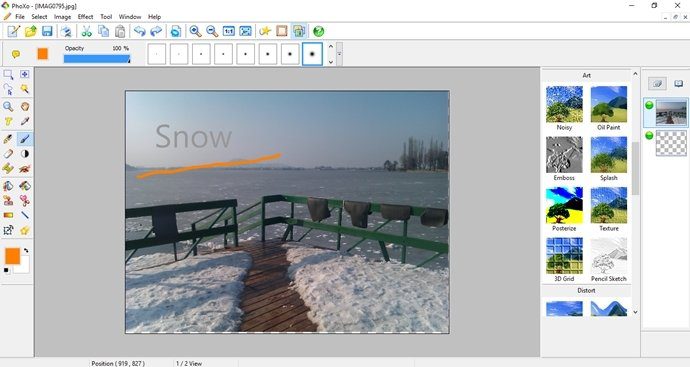Screen dimensions: 690x367
Task: Click the effects panel scroll up arrow
Action: tap(635, 74)
